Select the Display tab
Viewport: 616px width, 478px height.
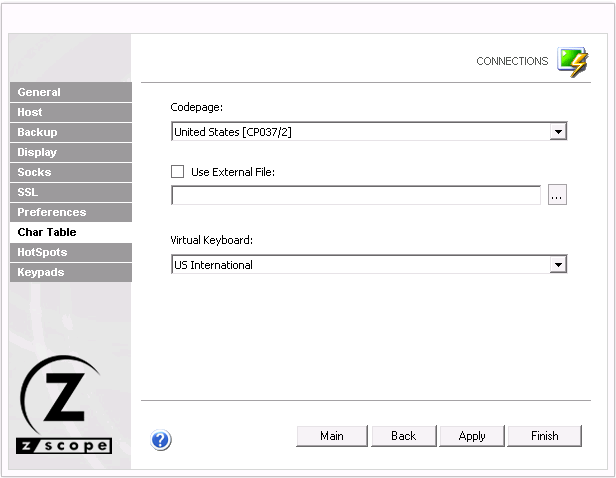pyautogui.click(x=71, y=152)
